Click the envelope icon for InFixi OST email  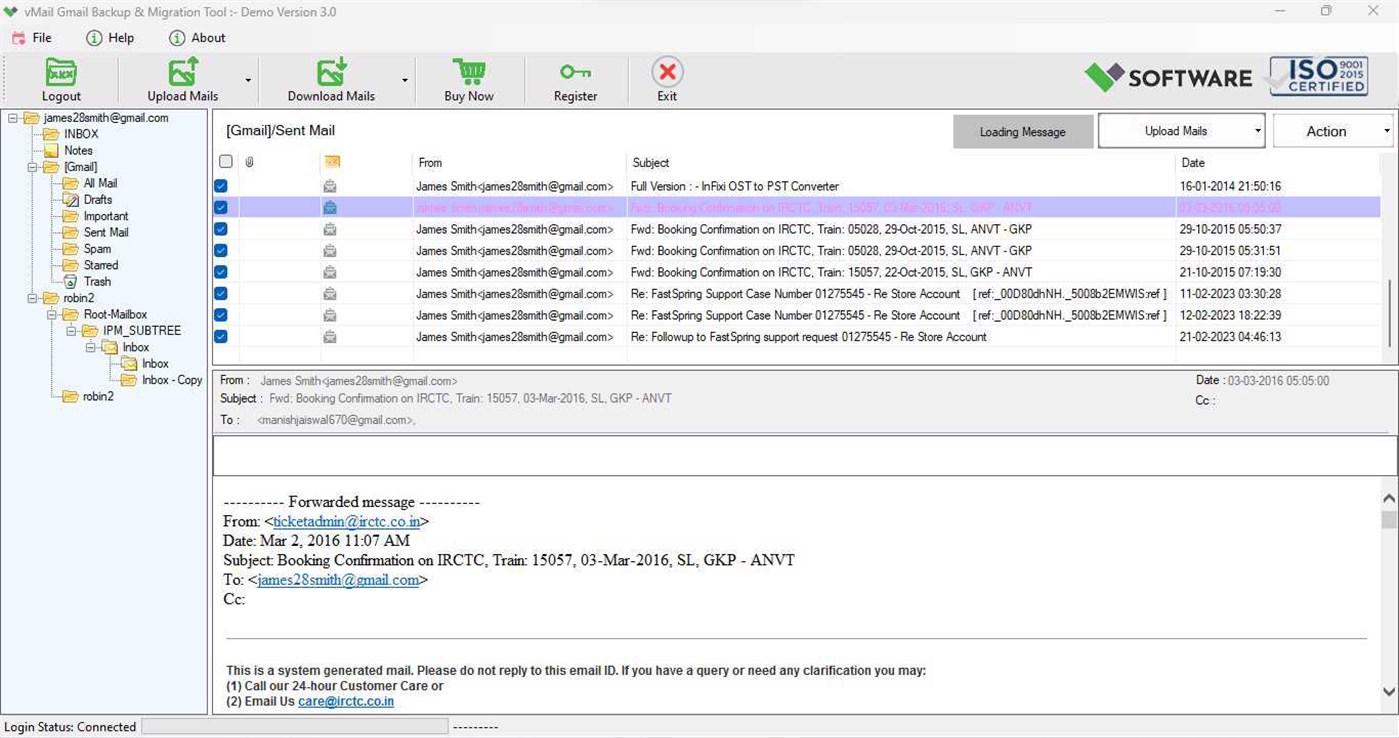[330, 186]
